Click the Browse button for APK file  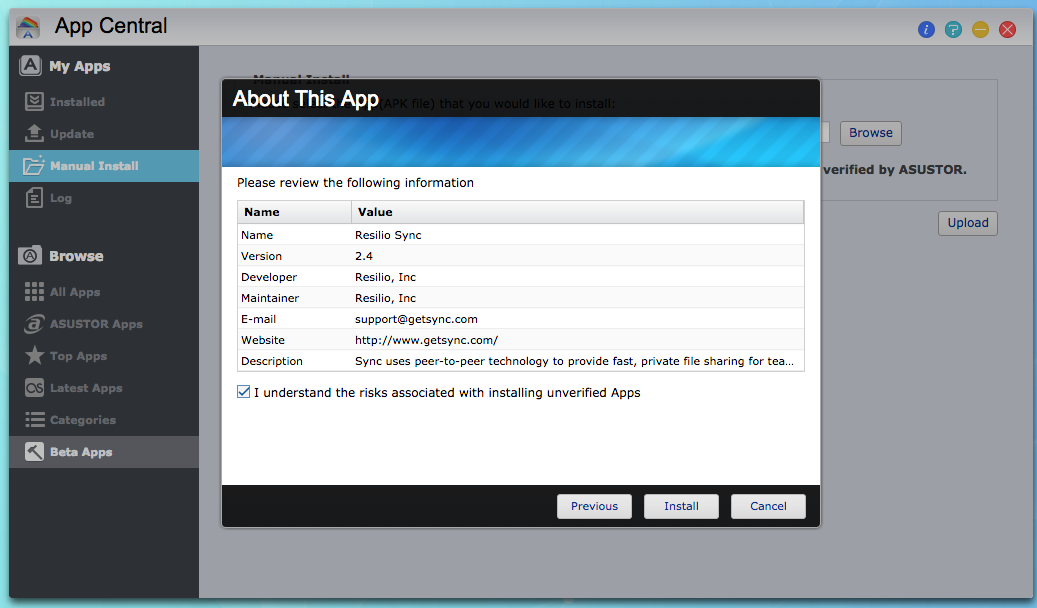(870, 133)
